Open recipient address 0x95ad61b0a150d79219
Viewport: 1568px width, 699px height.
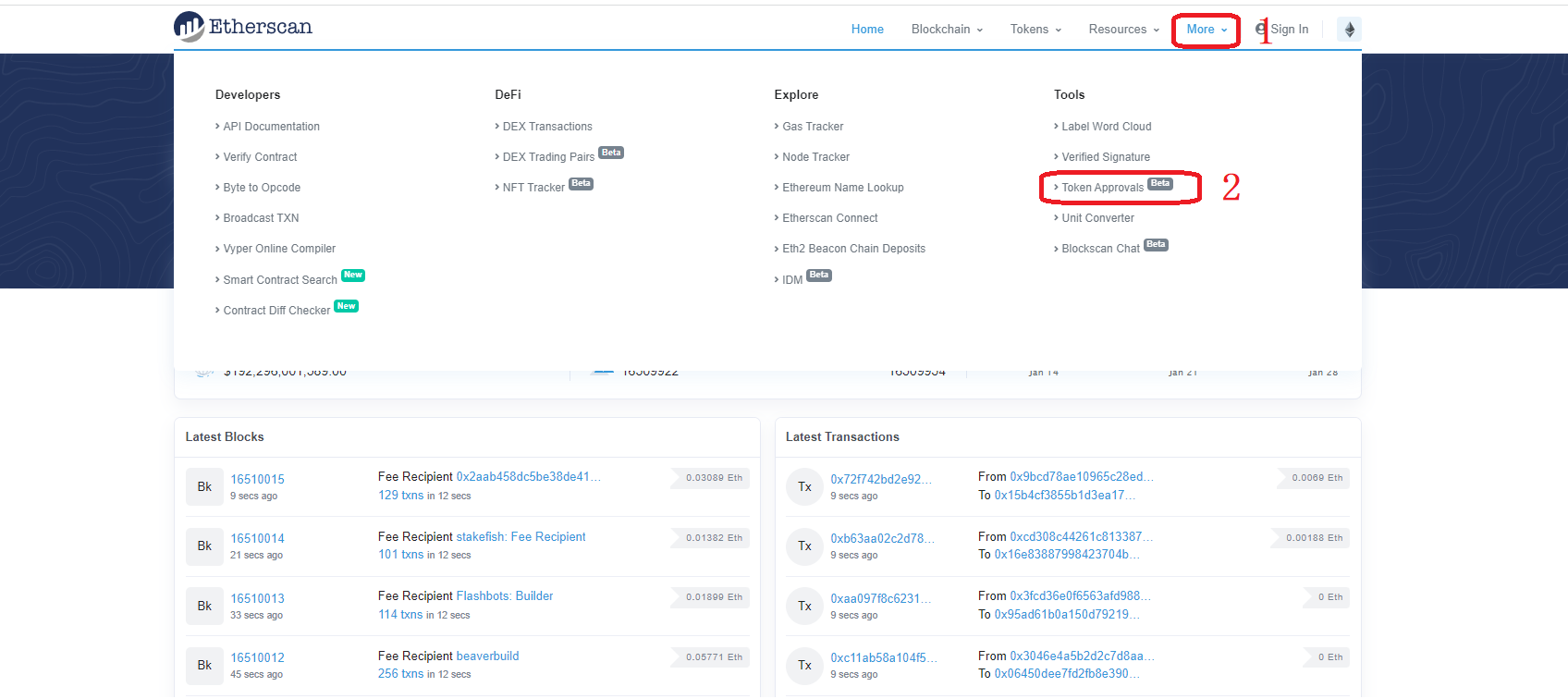[1067, 615]
